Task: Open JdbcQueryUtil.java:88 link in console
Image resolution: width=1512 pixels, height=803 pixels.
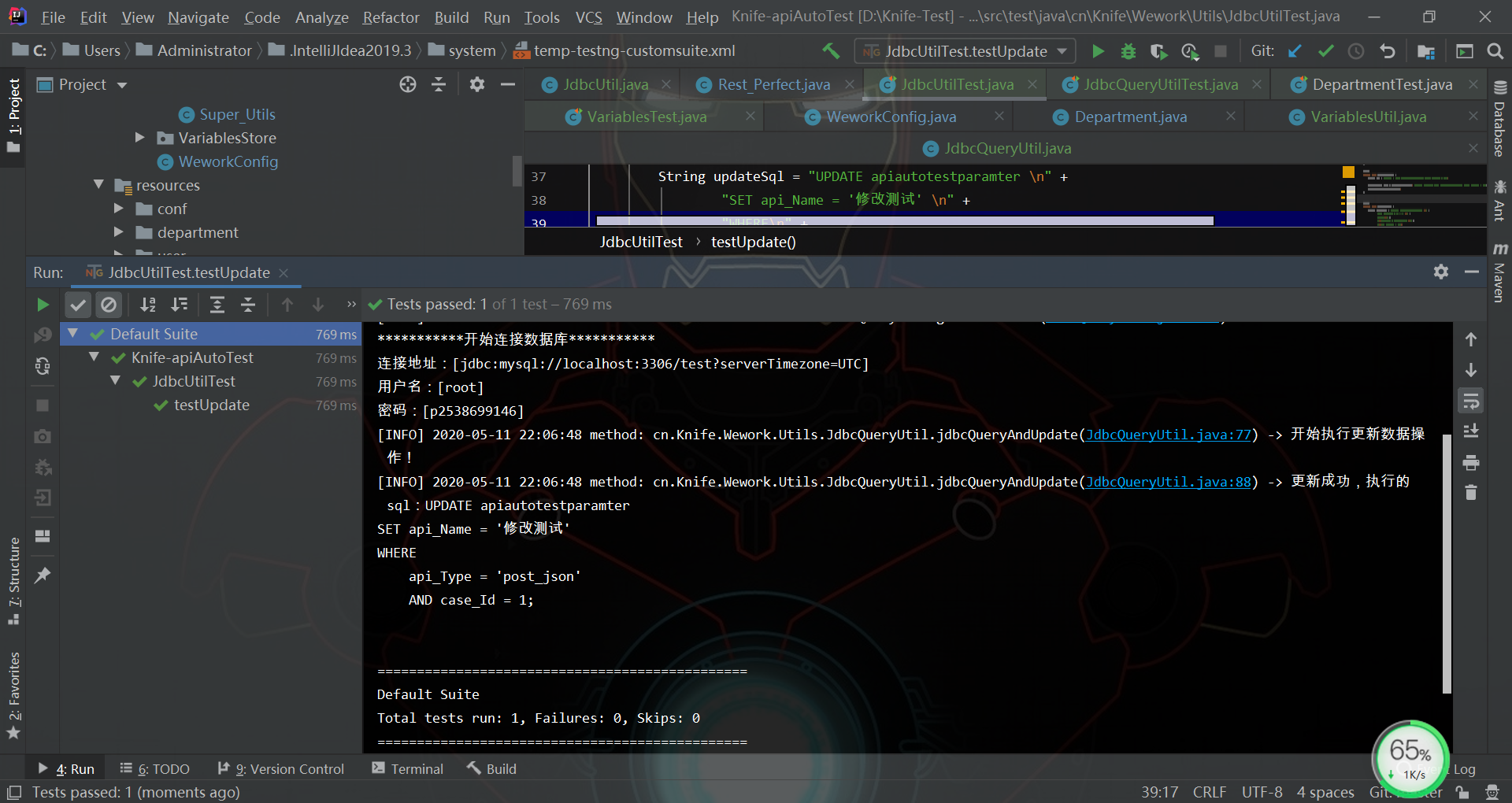Action: point(1168,482)
